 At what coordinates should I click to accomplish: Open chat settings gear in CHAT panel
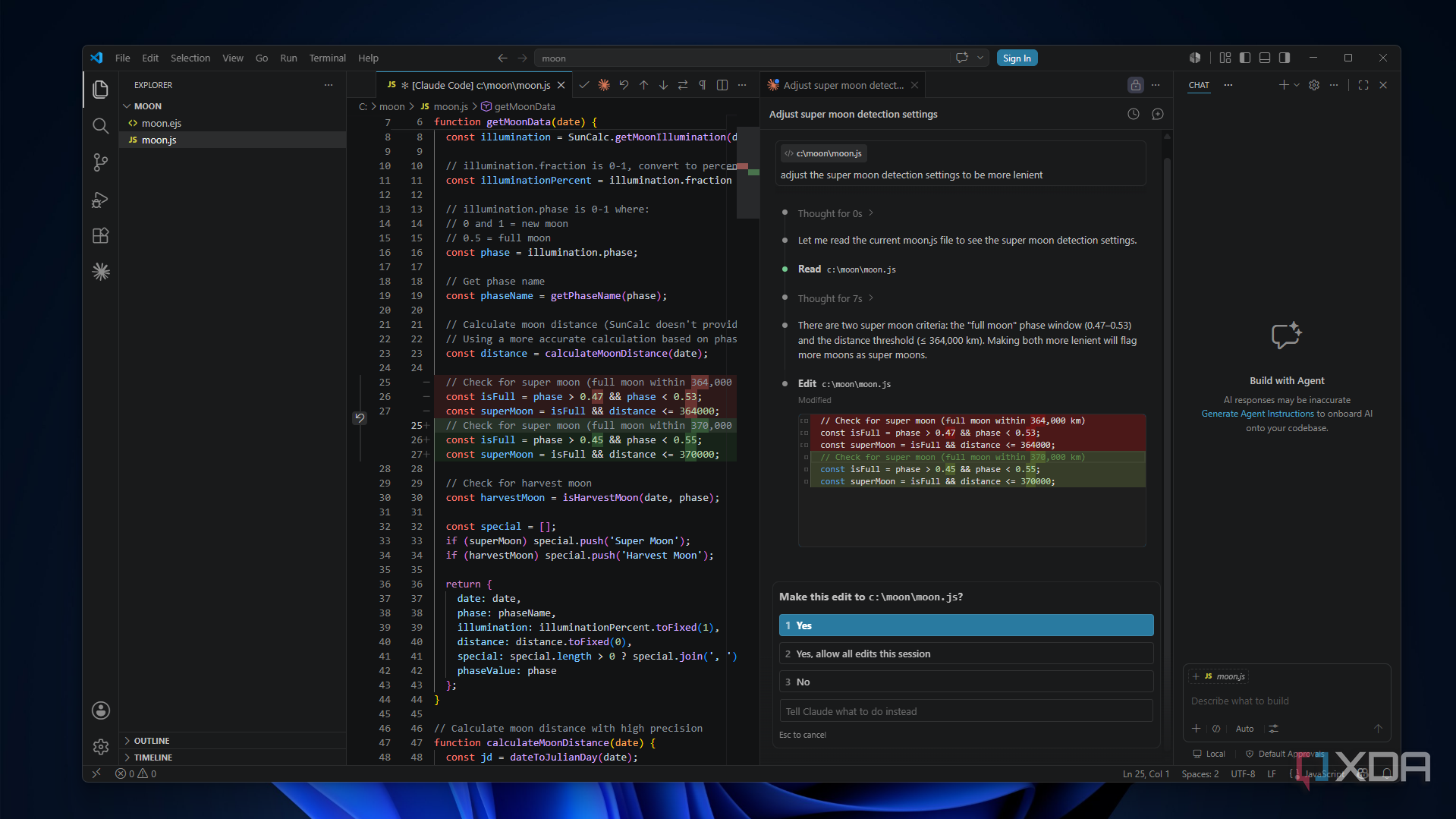click(x=1314, y=85)
